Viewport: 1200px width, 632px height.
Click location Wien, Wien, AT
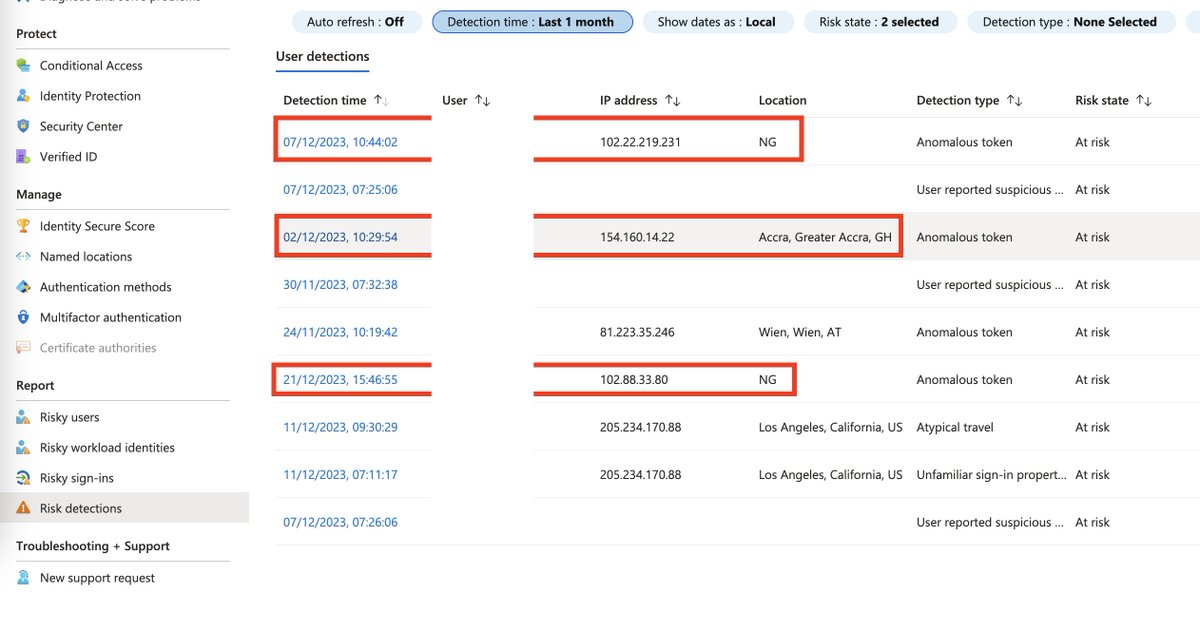pos(800,332)
